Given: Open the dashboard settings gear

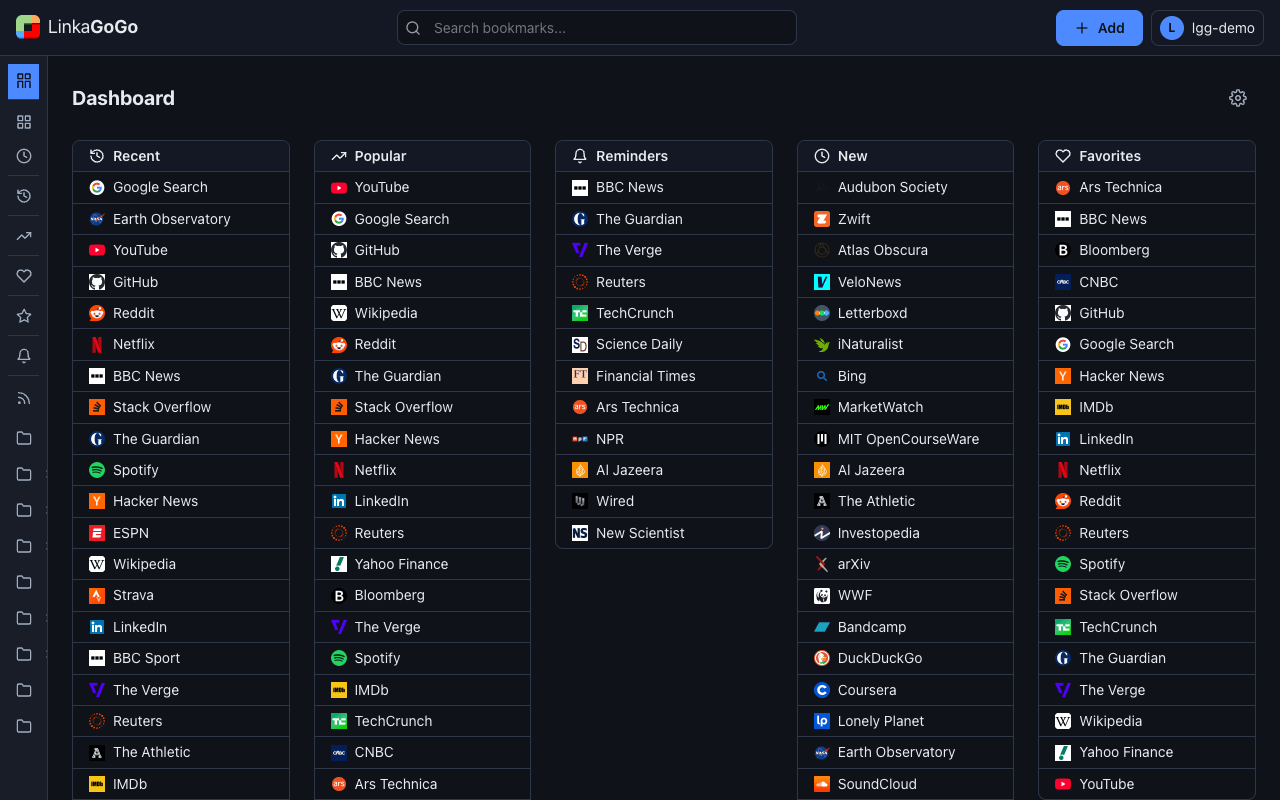Looking at the screenshot, I should 1238,98.
